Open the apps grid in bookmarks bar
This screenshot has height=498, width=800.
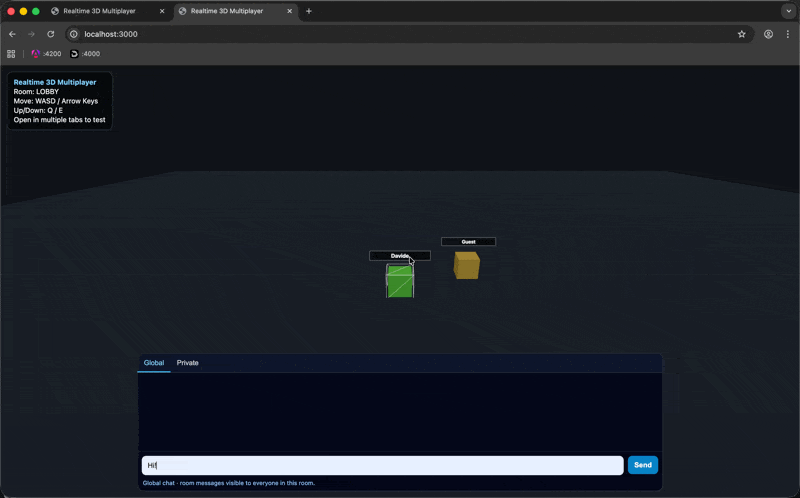pyautogui.click(x=12, y=54)
